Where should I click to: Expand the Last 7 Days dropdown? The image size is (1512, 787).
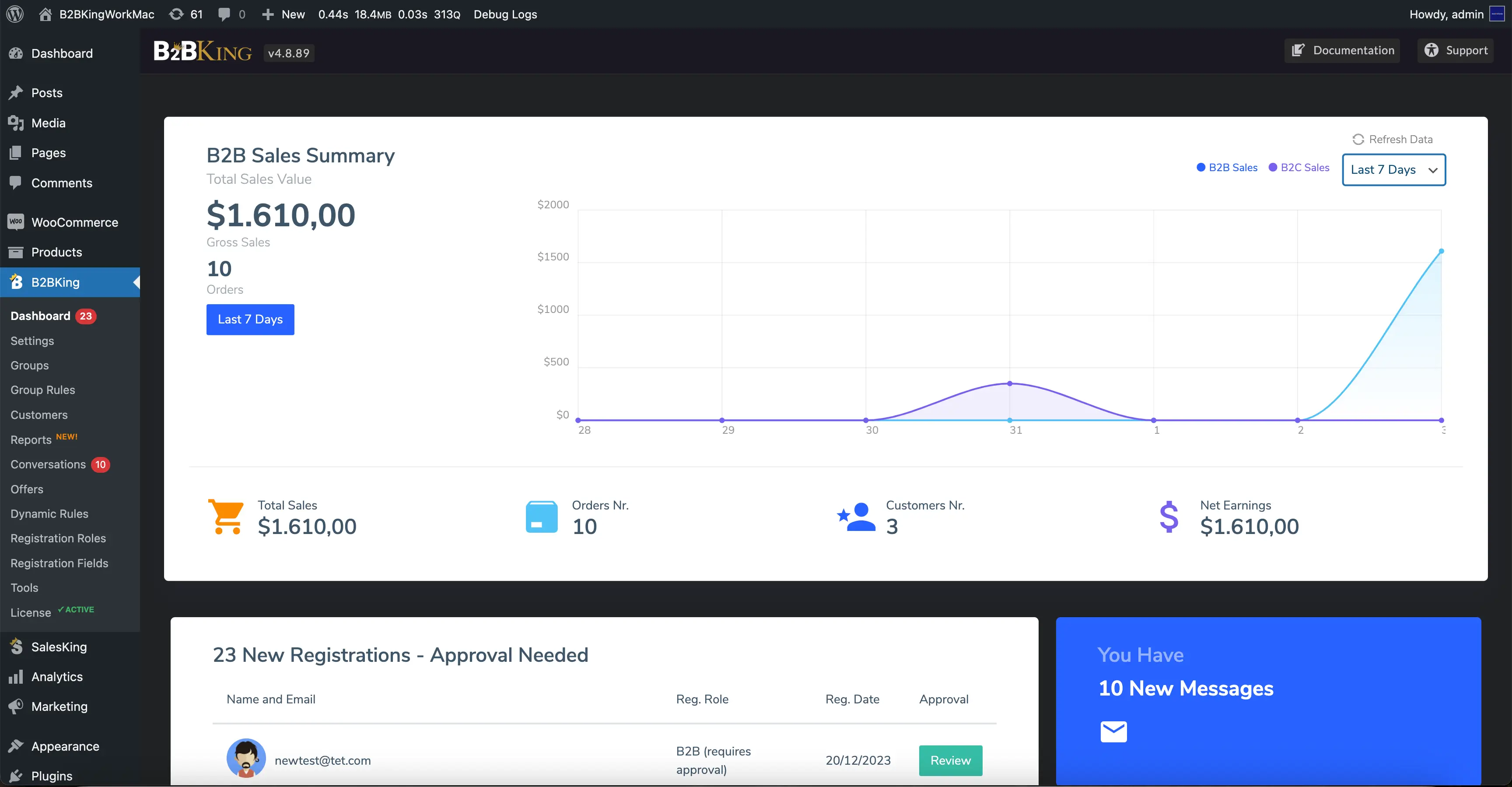[x=1393, y=170]
